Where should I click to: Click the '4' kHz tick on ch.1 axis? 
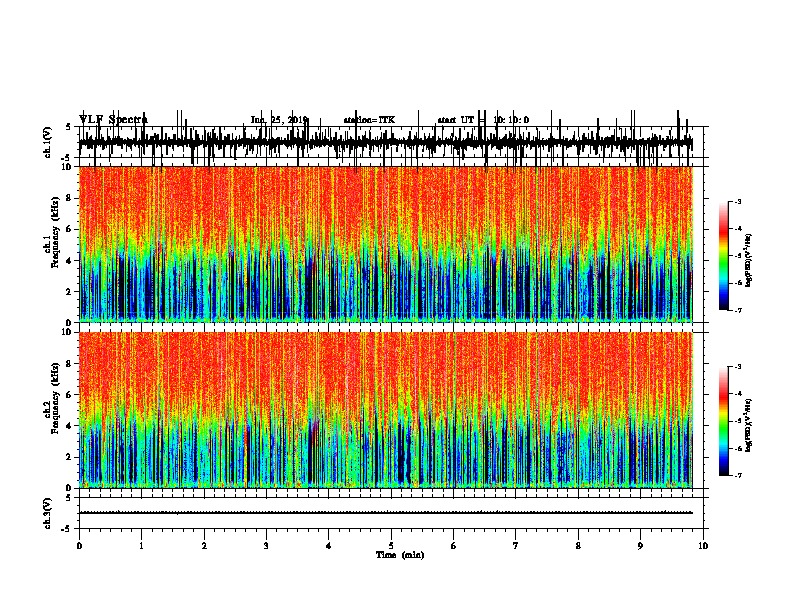[x=69, y=261]
